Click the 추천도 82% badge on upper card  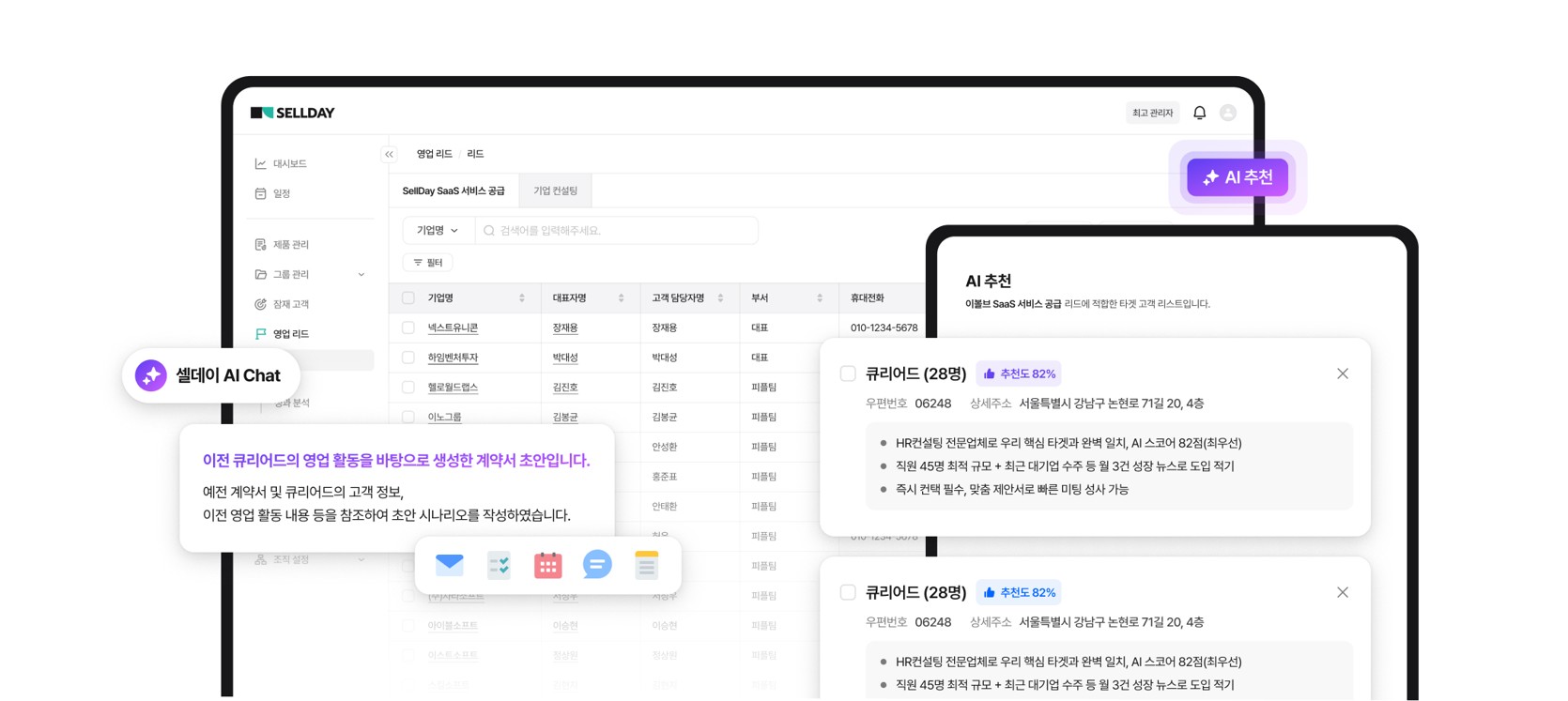click(x=1019, y=373)
